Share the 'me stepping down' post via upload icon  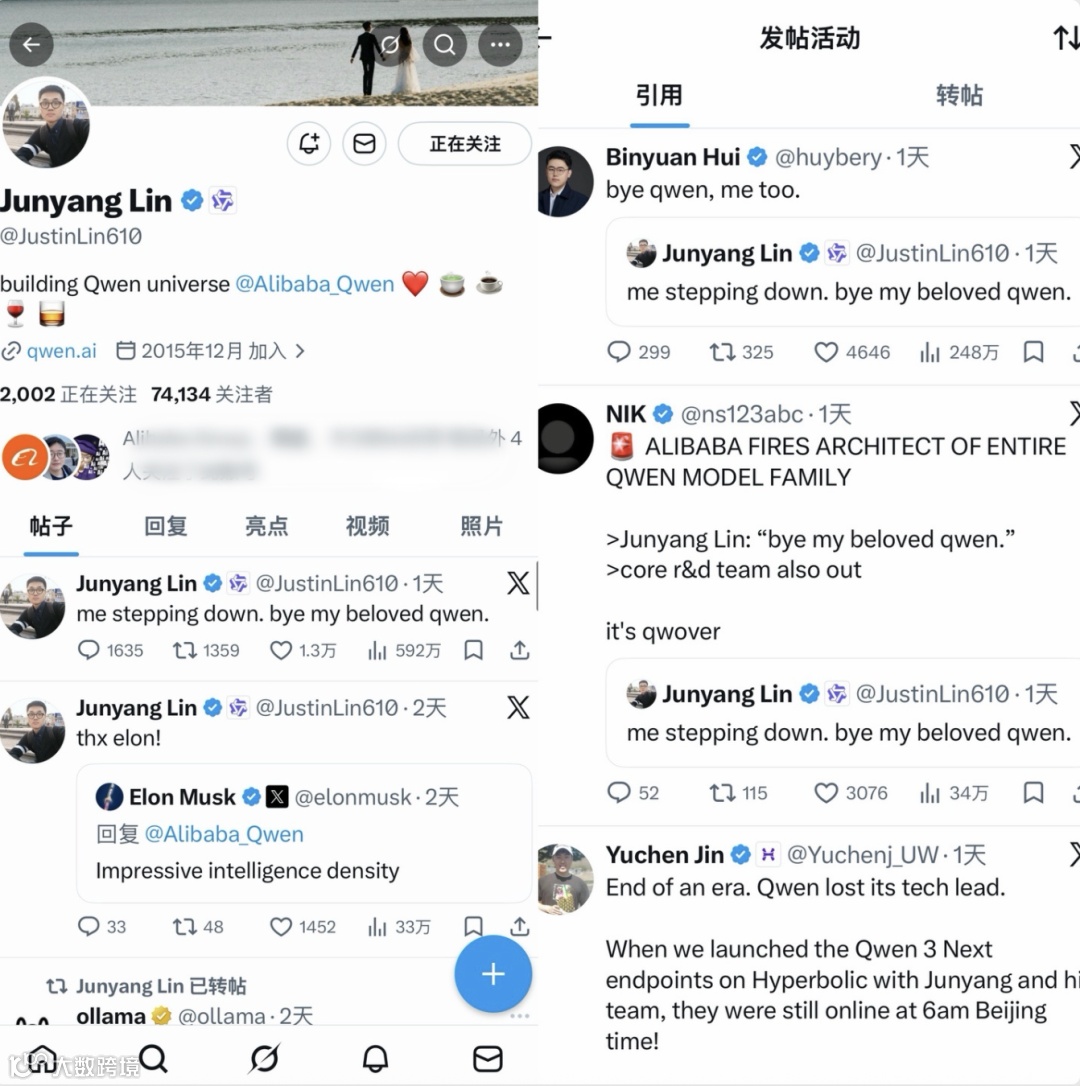point(520,650)
